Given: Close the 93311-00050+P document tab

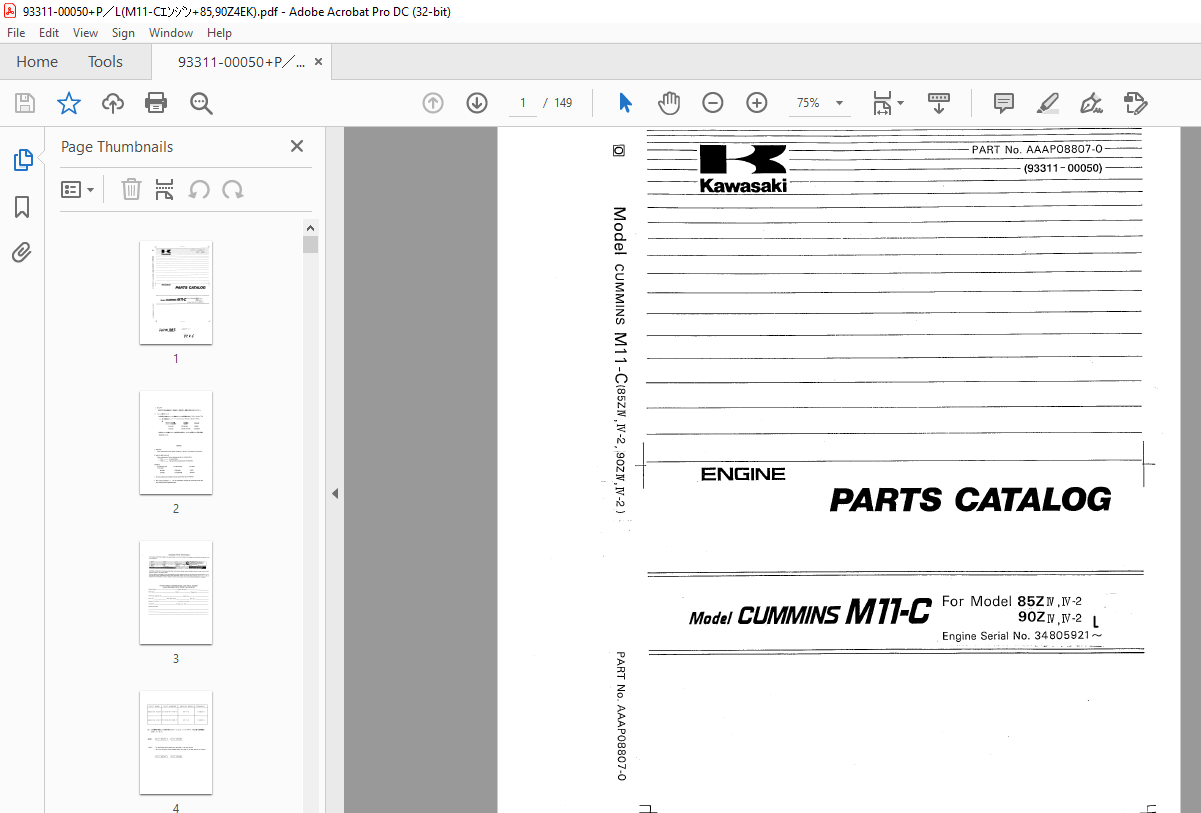Looking at the screenshot, I should (319, 62).
